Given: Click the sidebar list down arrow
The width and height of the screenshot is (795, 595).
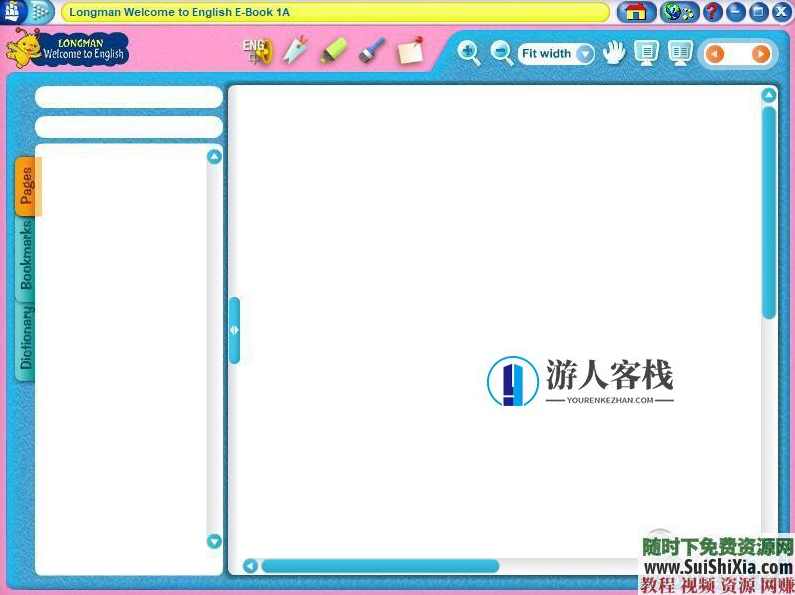Looking at the screenshot, I should pyautogui.click(x=214, y=541).
